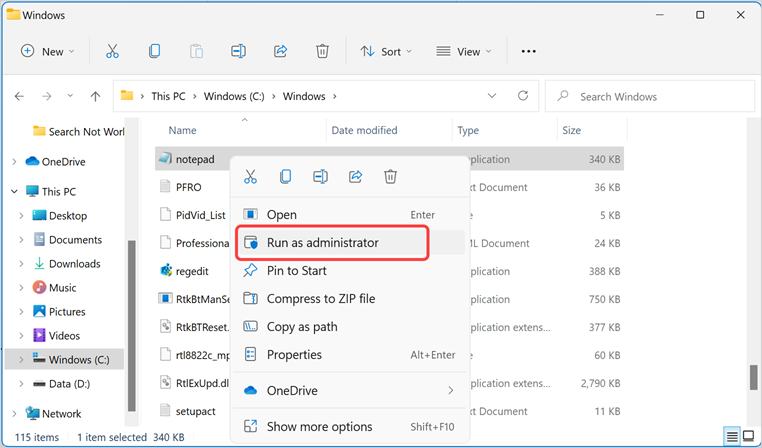This screenshot has height=448, width=762.
Task: Switch to details view in status bar
Action: pos(732,437)
